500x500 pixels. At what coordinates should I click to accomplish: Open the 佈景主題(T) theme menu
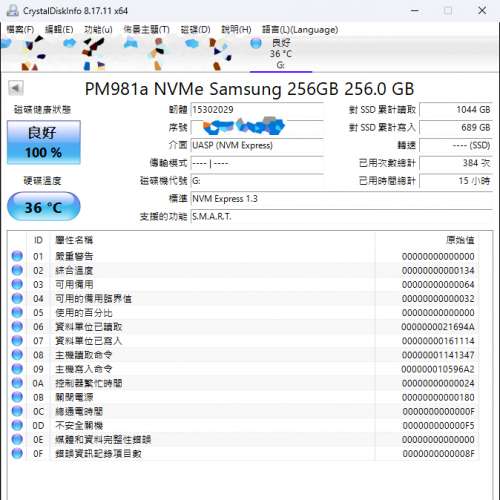(x=146, y=30)
